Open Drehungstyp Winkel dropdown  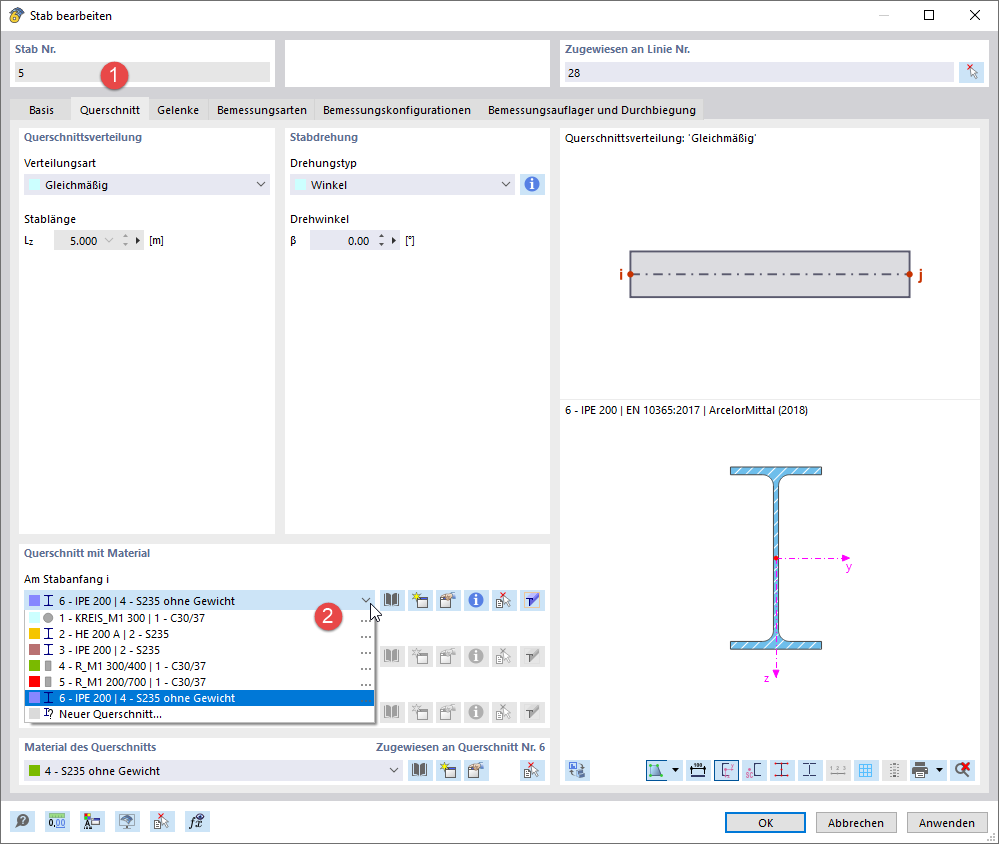click(505, 184)
